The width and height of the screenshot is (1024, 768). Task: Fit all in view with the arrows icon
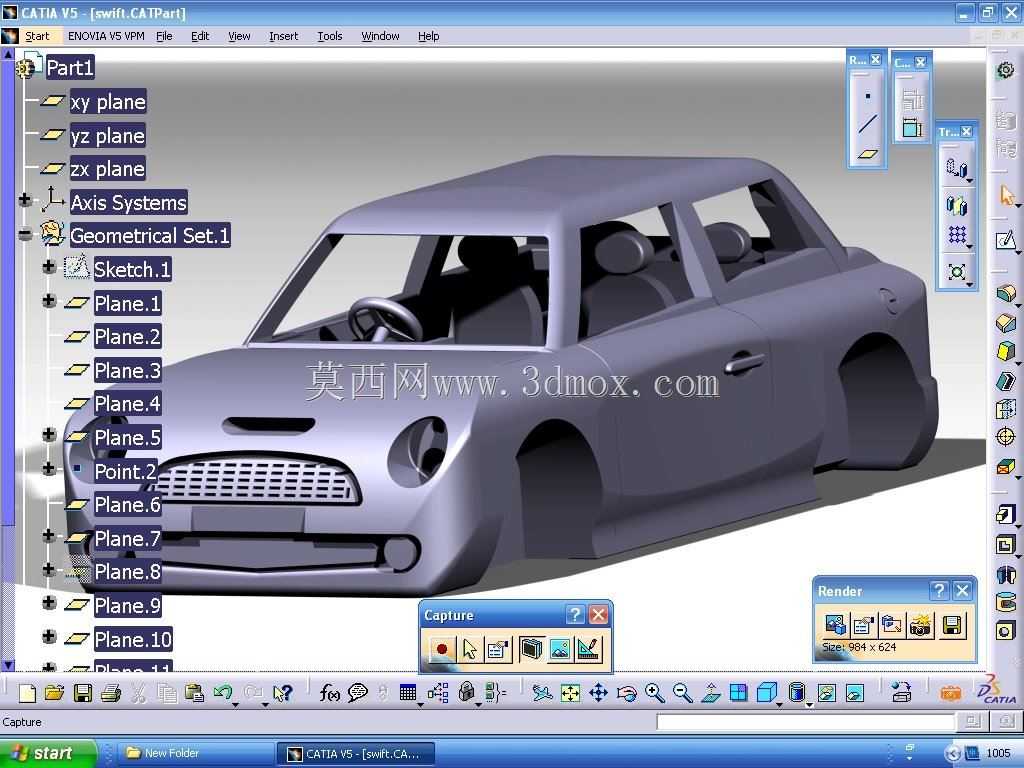tap(570, 692)
